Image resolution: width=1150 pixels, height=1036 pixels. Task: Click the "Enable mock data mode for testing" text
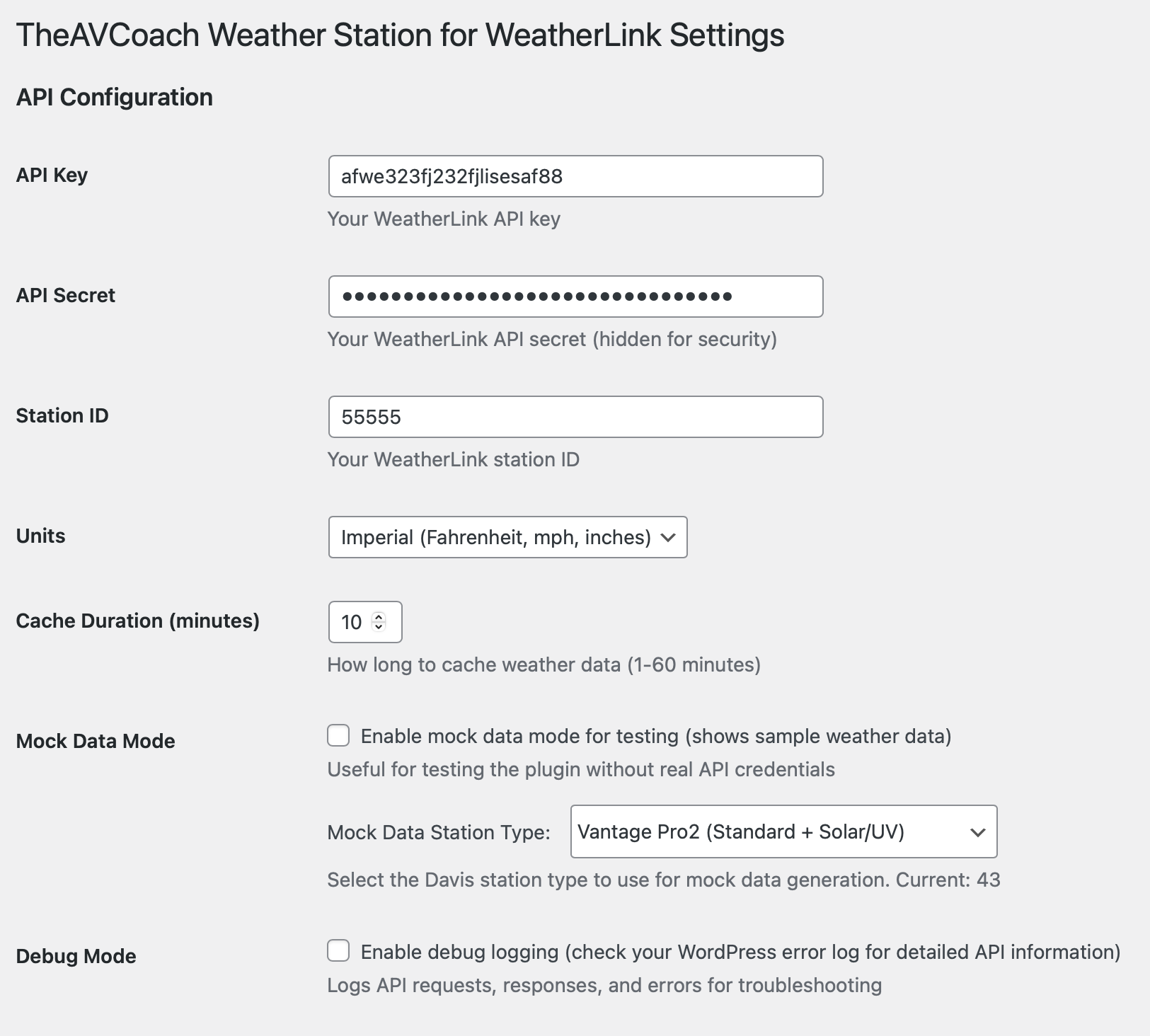click(655, 737)
